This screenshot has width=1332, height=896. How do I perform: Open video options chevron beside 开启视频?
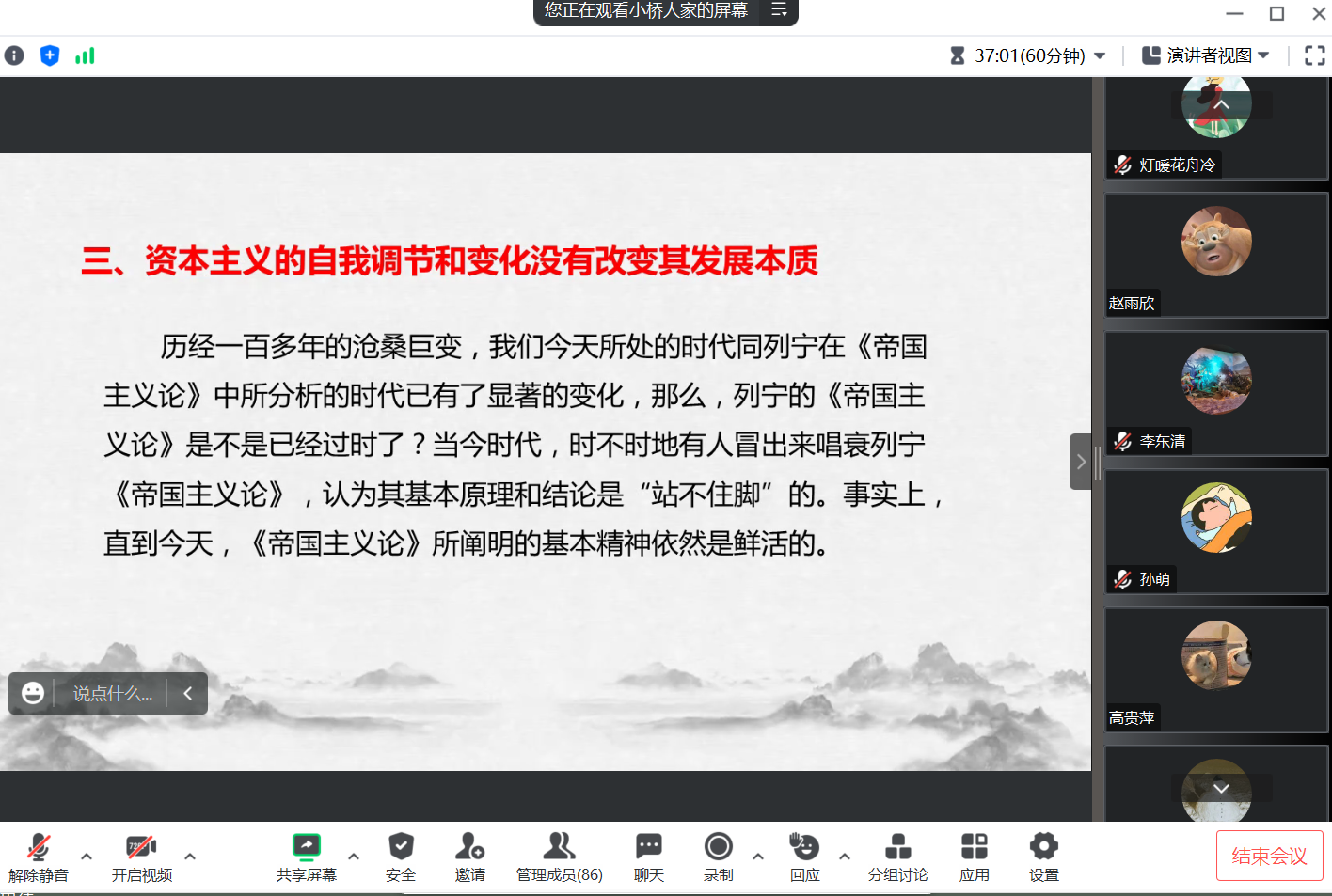coord(190,857)
